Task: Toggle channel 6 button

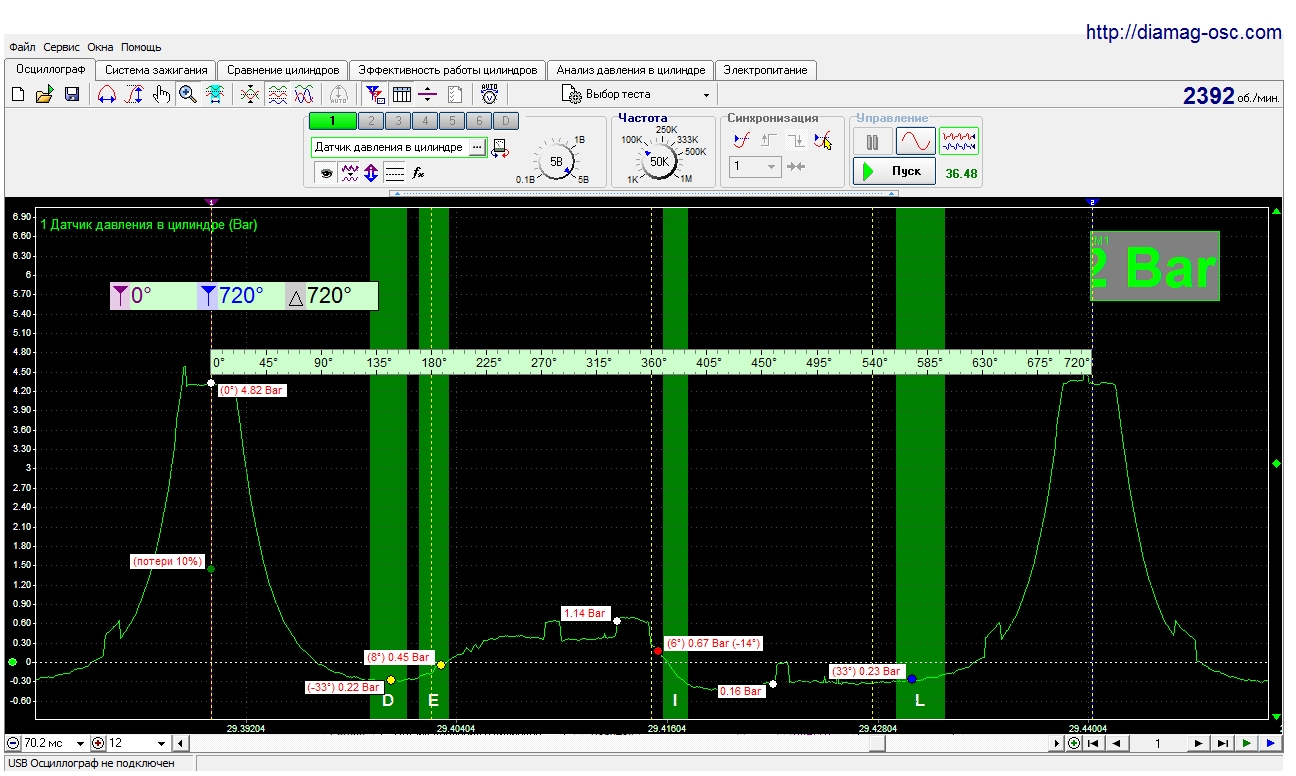Action: 479,121
